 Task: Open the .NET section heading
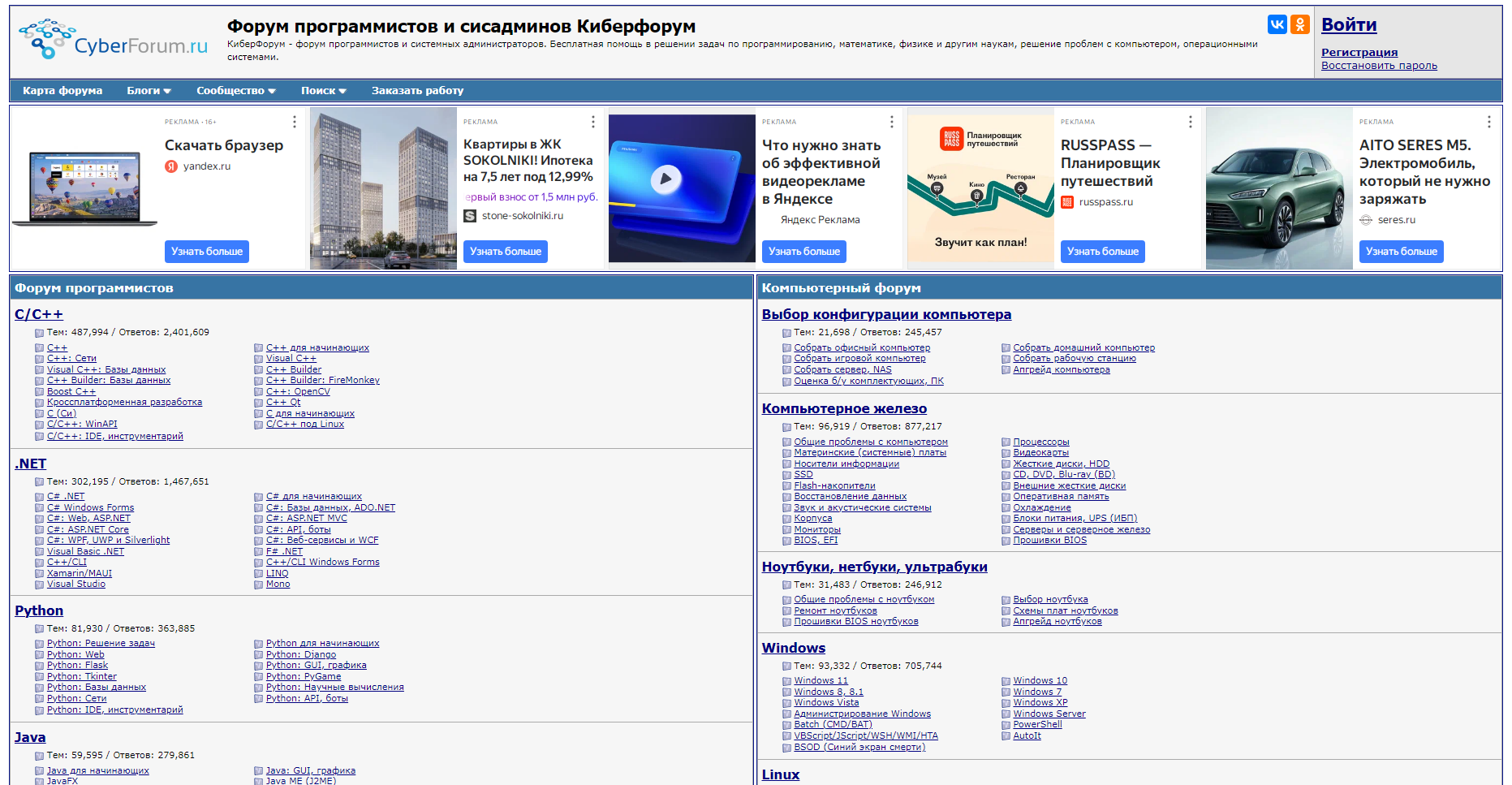tap(31, 464)
